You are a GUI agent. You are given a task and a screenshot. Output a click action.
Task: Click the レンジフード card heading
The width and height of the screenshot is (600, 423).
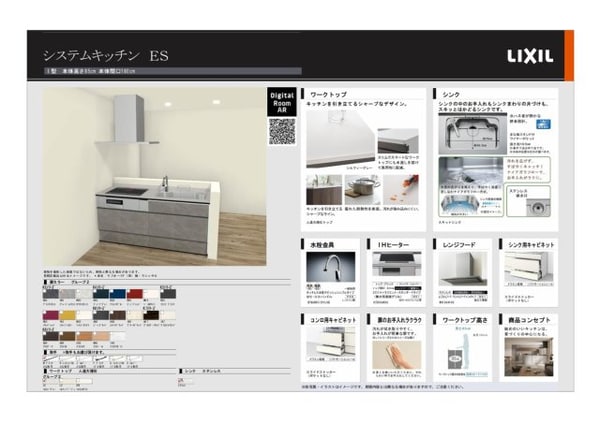tap(459, 245)
